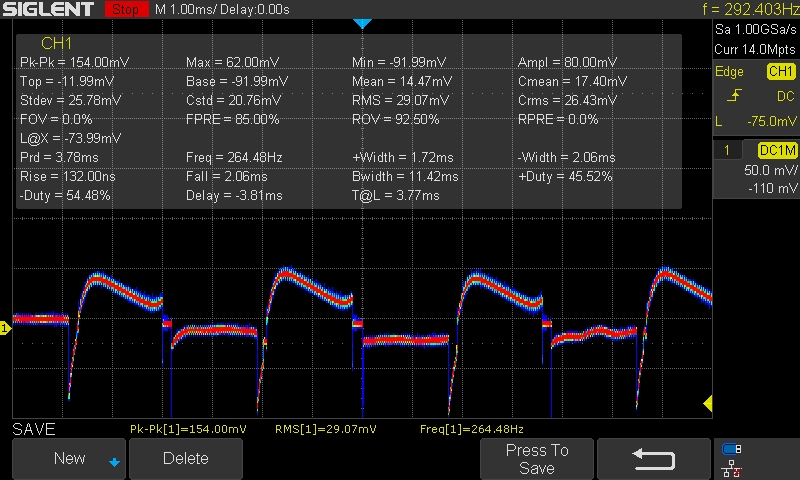Click the +Width = 1.72ms measurement
The image size is (800, 480).
coord(403,158)
